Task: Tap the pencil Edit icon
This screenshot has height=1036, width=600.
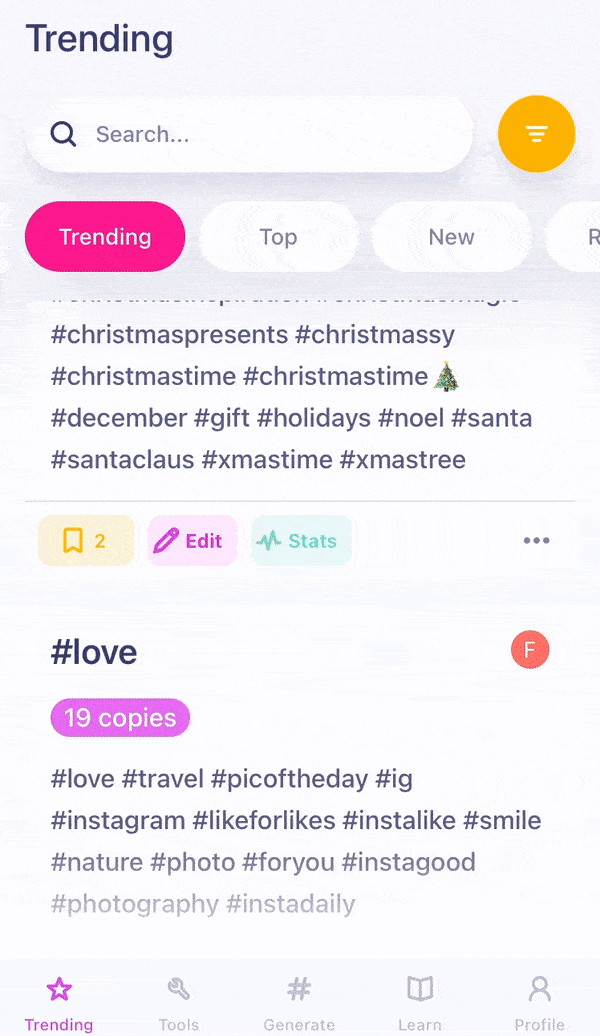Action: click(x=165, y=541)
